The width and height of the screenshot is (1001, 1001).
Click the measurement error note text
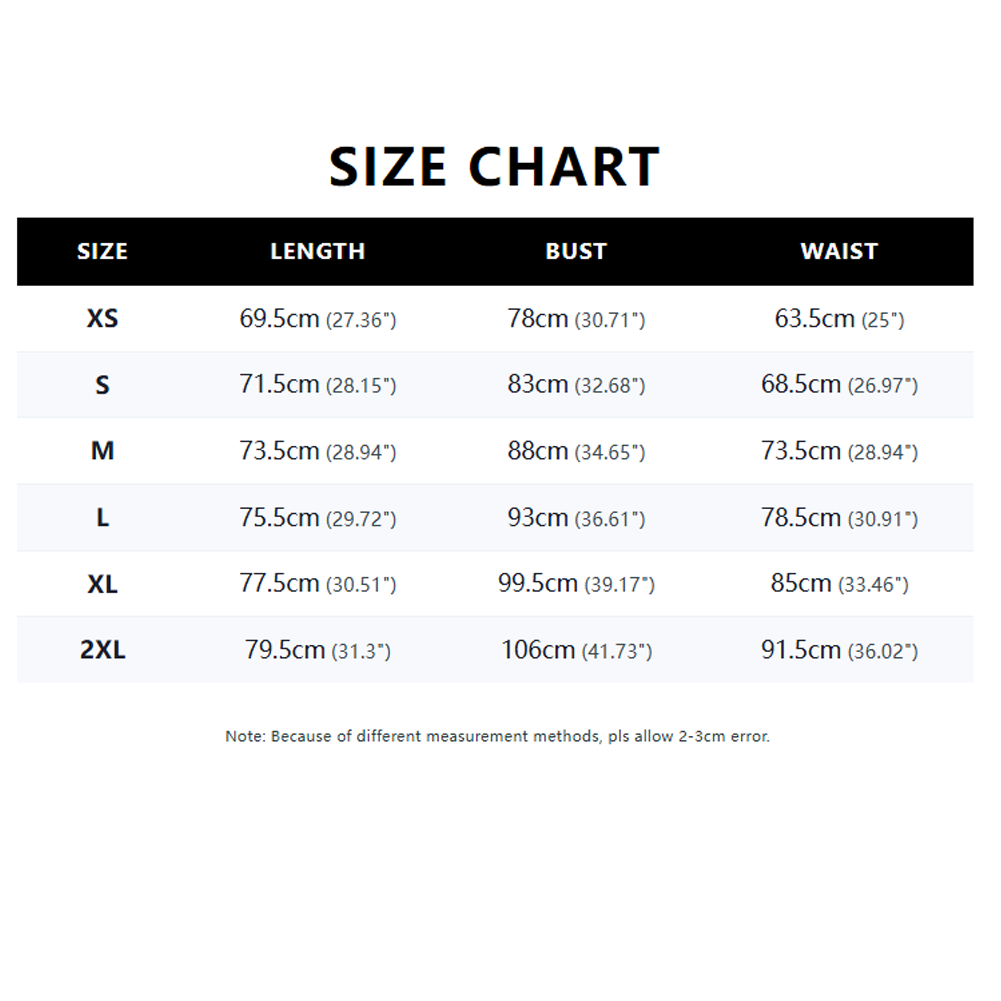pyautogui.click(x=498, y=737)
